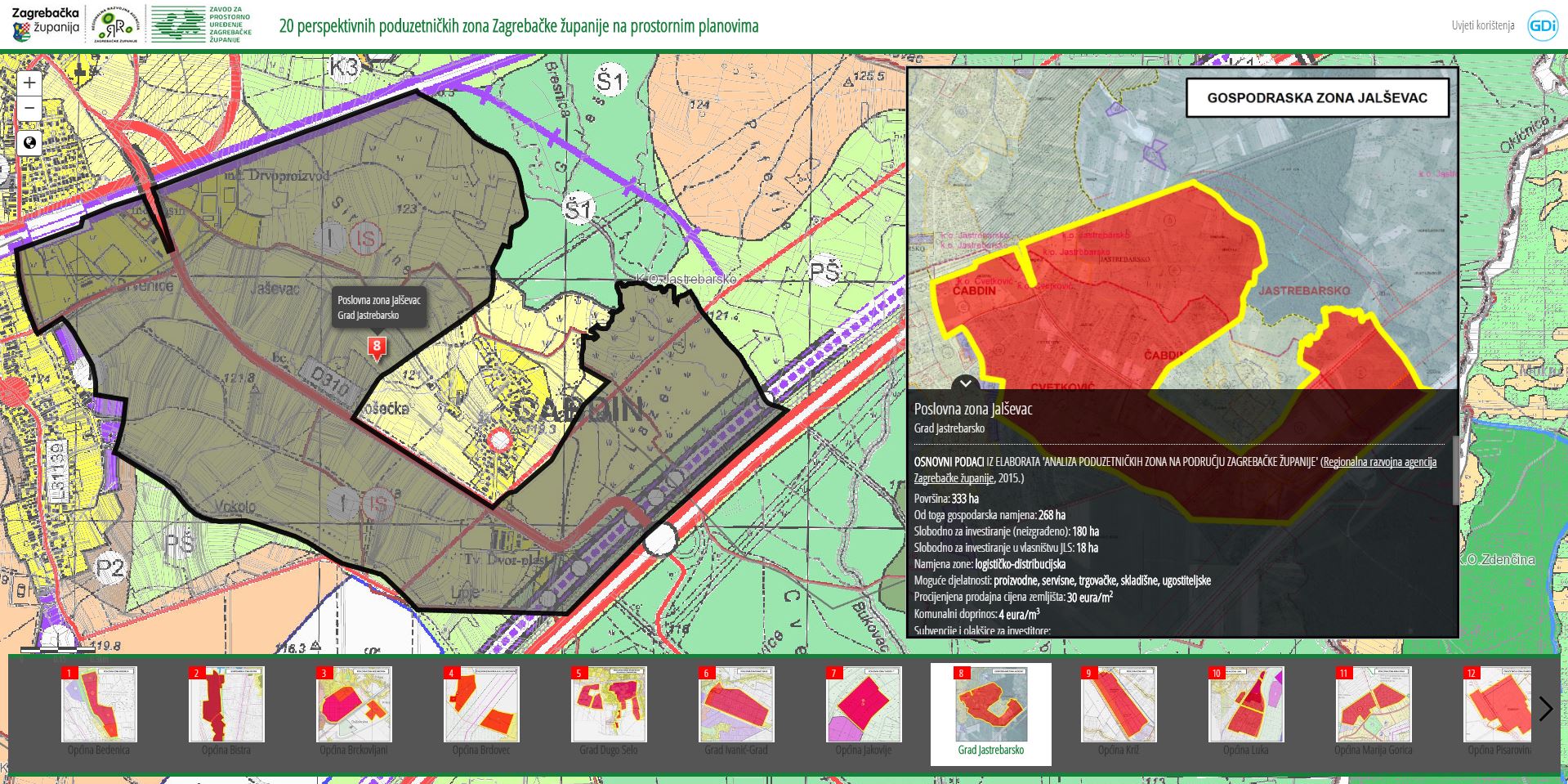Zoom out on the map
Screen dimensions: 1568x784
tap(29, 108)
